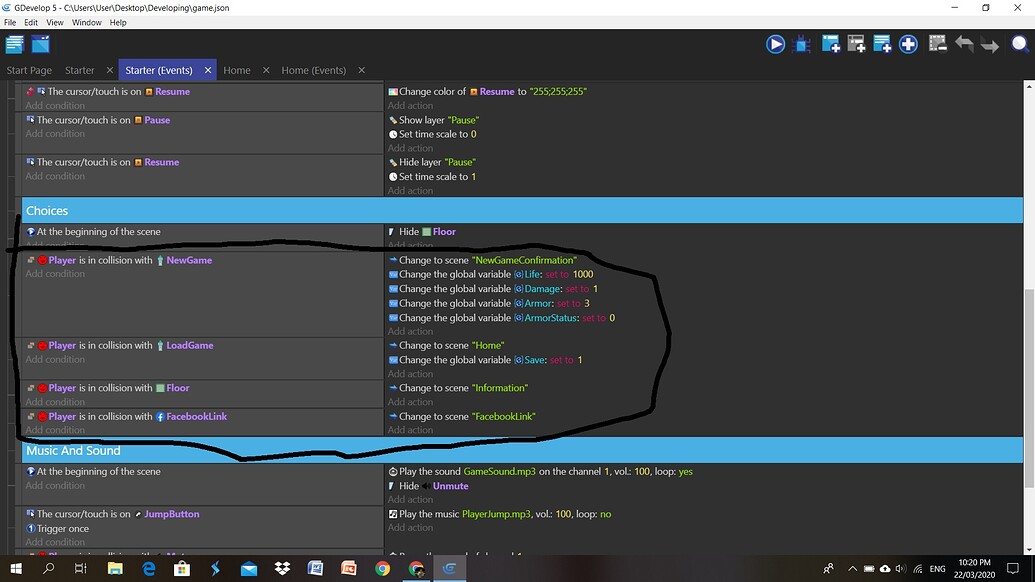Switch to the Home tab
The image size is (1035, 582).
237,70
